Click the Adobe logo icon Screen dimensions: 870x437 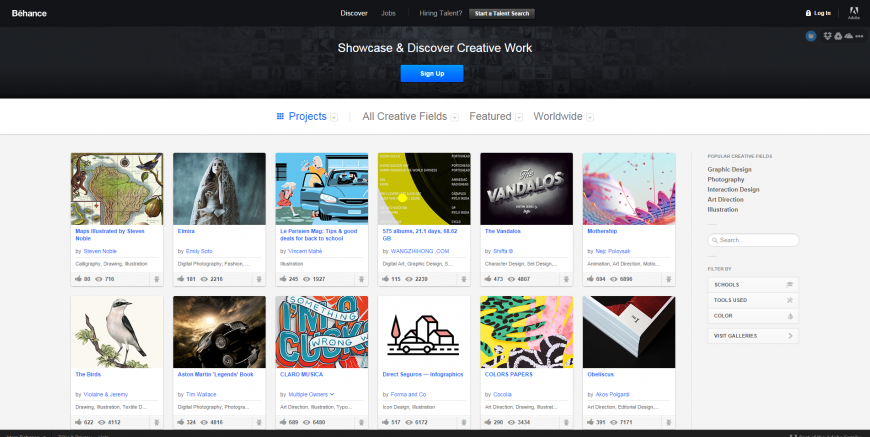[853, 12]
